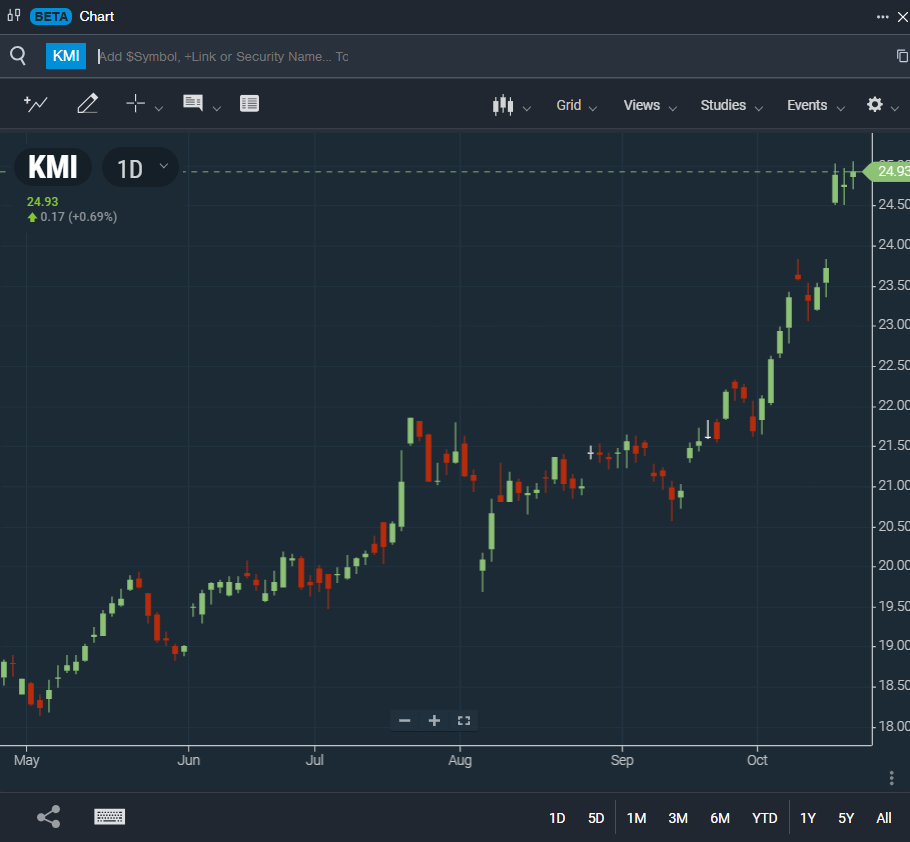Expand the settings gear dropdown arrow
Image resolution: width=910 pixels, height=842 pixels.
pyautogui.click(x=894, y=108)
